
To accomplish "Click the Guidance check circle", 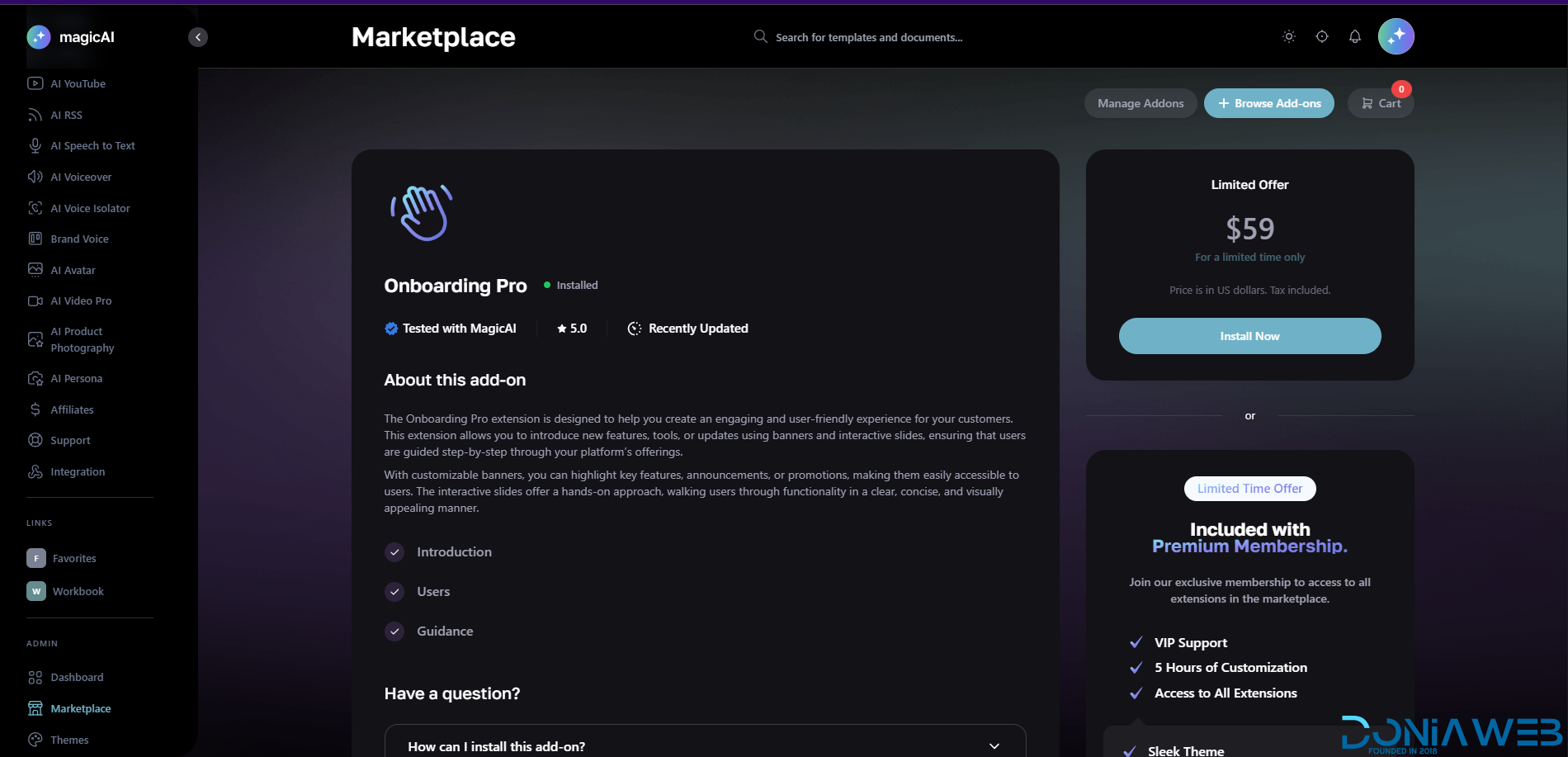I will (x=394, y=632).
